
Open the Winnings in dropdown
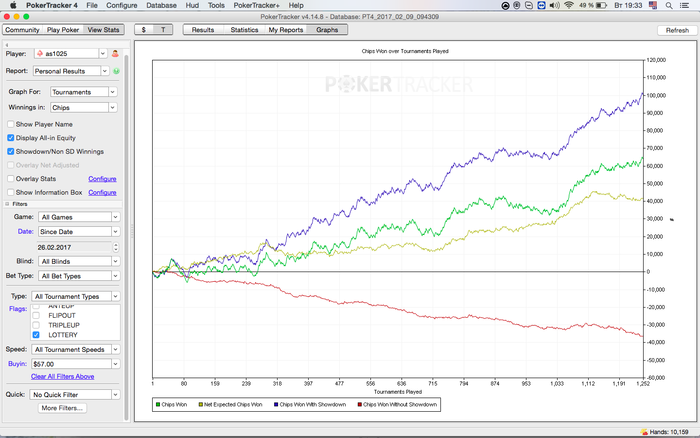point(83,108)
